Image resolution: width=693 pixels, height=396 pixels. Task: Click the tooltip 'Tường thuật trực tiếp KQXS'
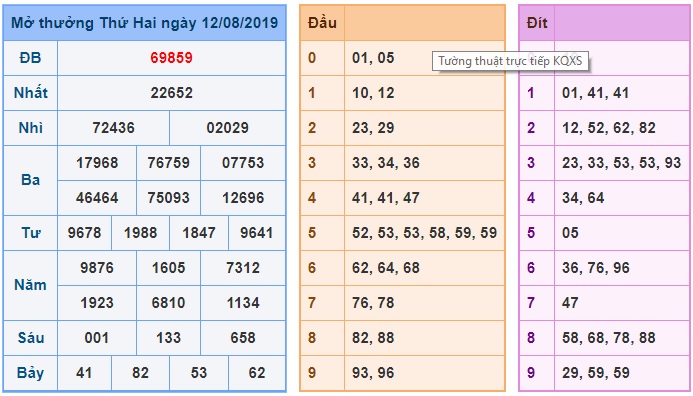click(510, 61)
